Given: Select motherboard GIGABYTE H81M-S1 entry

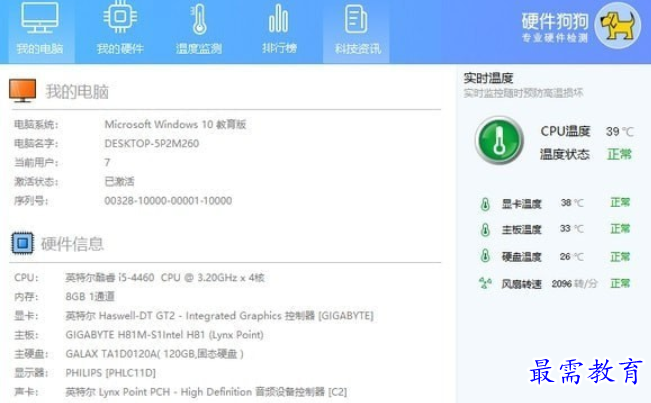Looking at the screenshot, I should (x=164, y=335).
